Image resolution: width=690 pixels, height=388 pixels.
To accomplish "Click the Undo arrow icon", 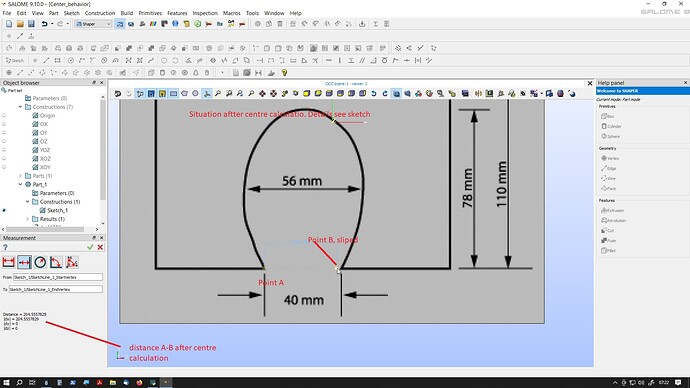I will (x=44, y=24).
